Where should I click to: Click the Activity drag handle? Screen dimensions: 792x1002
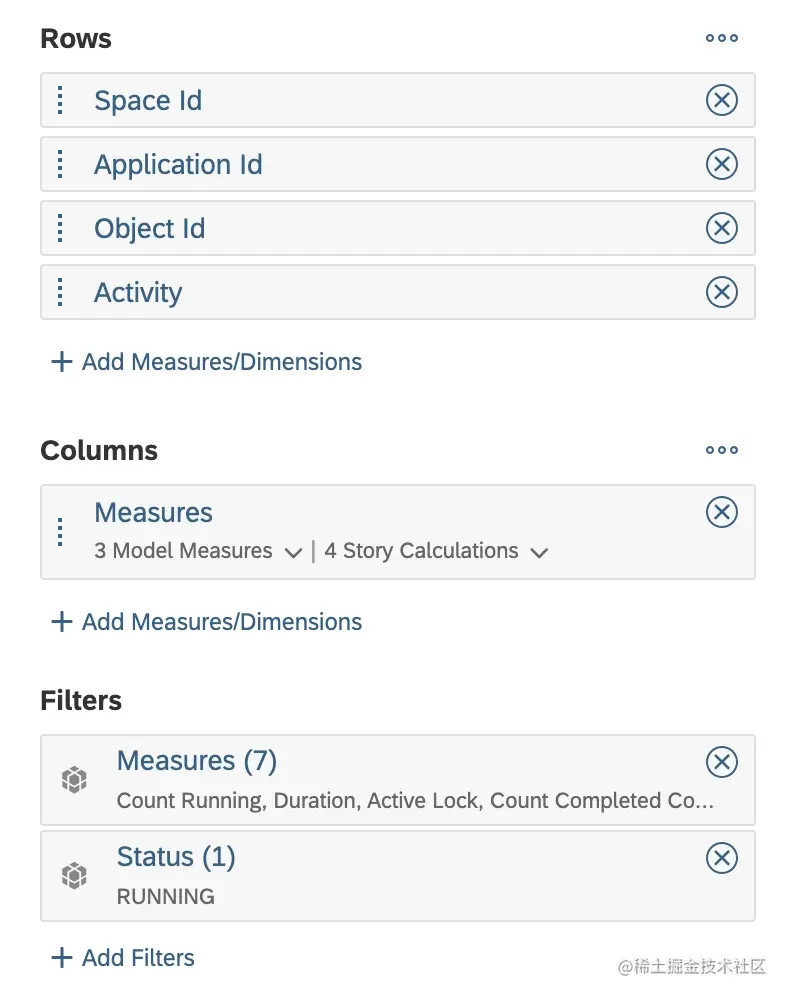pyautogui.click(x=60, y=292)
